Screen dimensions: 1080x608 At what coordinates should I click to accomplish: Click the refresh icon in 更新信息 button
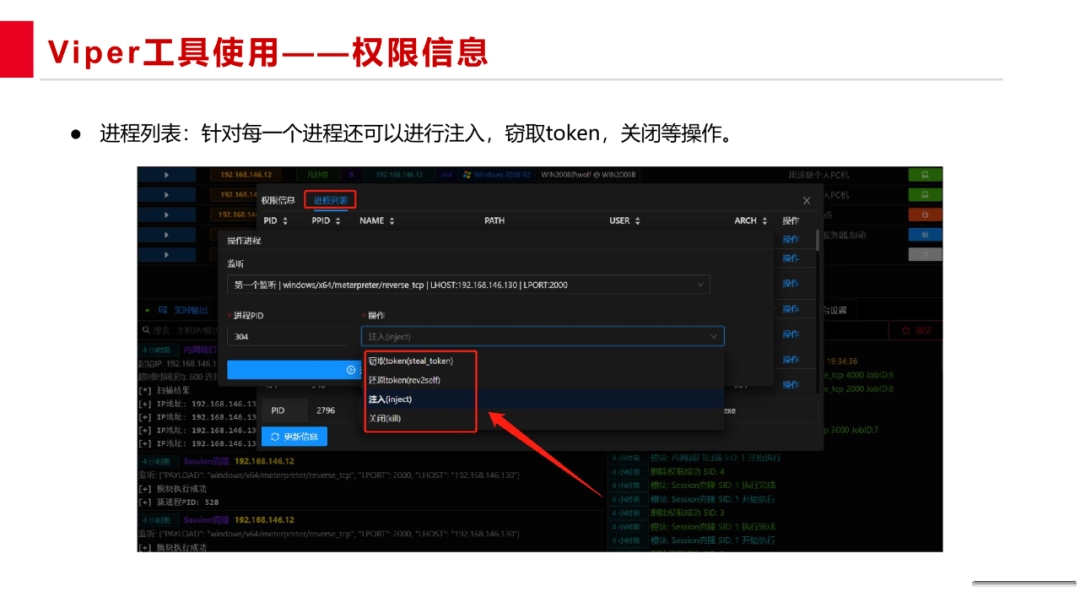click(275, 437)
